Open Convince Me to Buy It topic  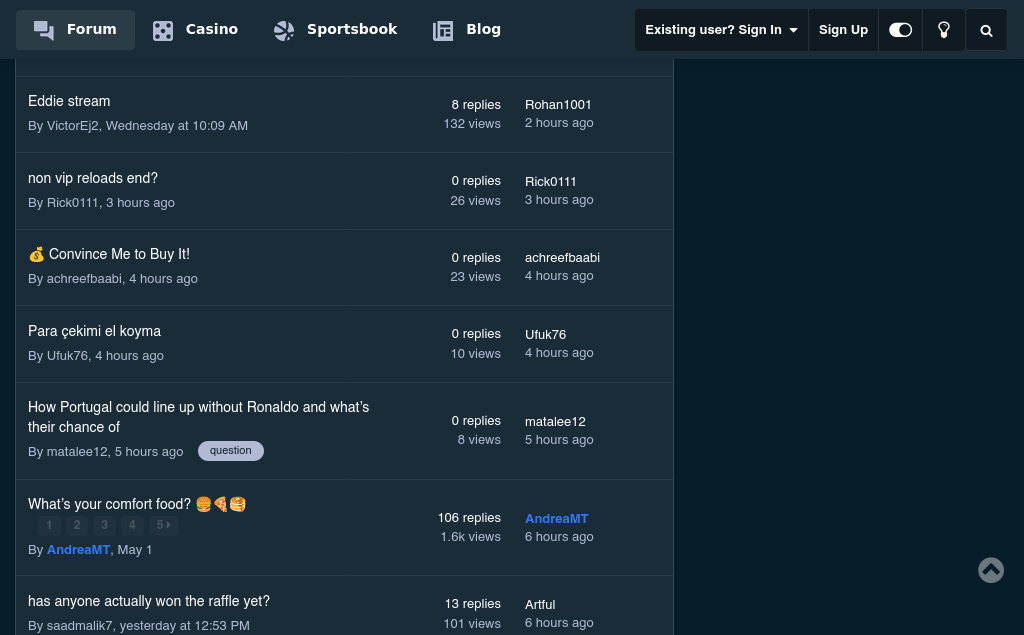click(109, 254)
